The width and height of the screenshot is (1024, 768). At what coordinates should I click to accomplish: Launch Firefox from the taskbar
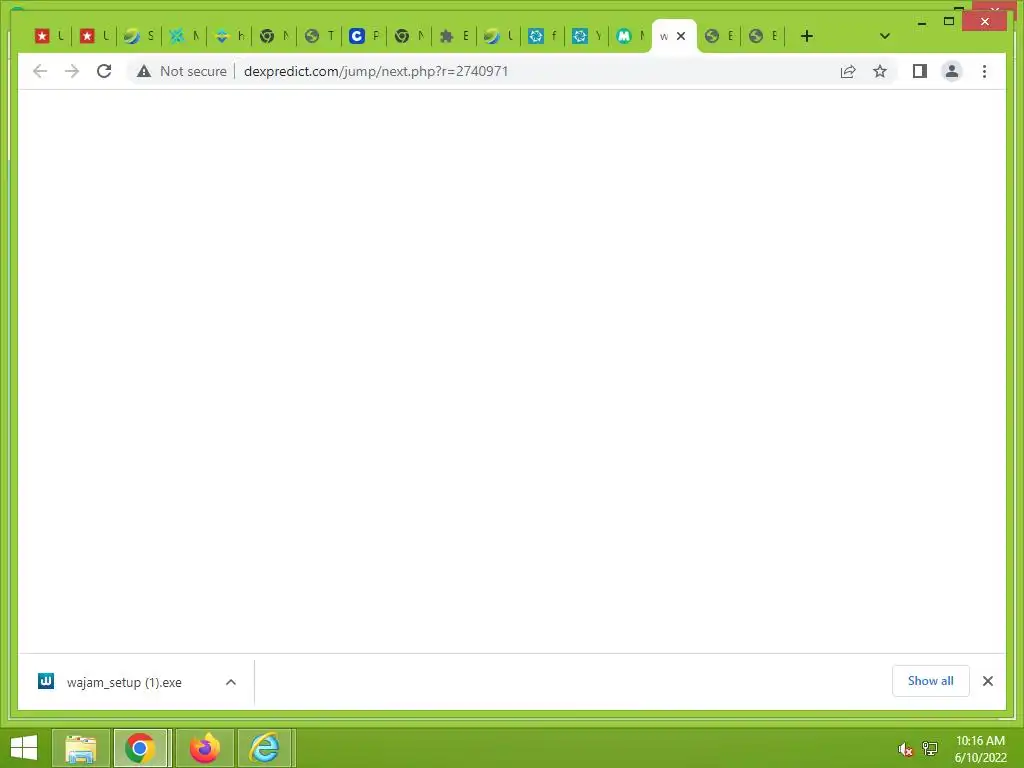[x=204, y=748]
